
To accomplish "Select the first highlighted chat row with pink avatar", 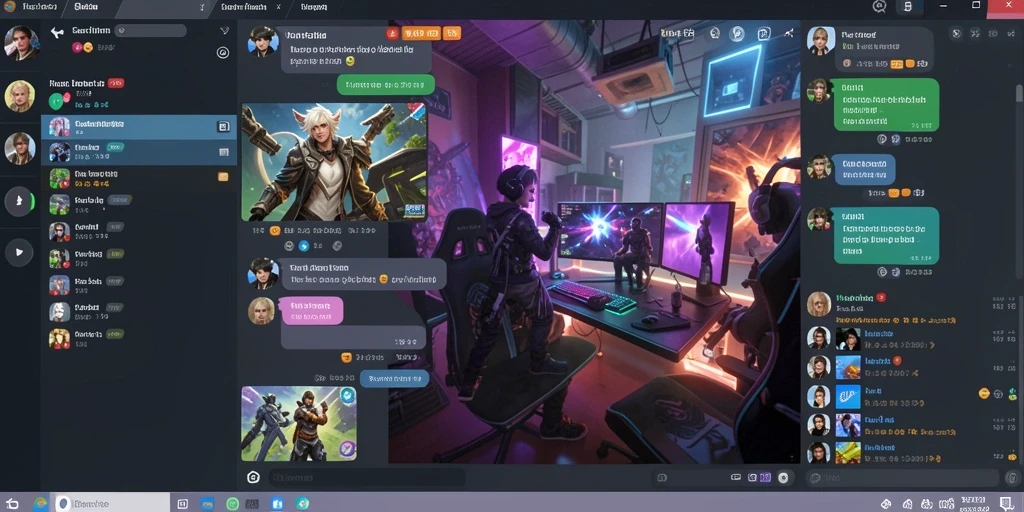I will pyautogui.click(x=138, y=127).
